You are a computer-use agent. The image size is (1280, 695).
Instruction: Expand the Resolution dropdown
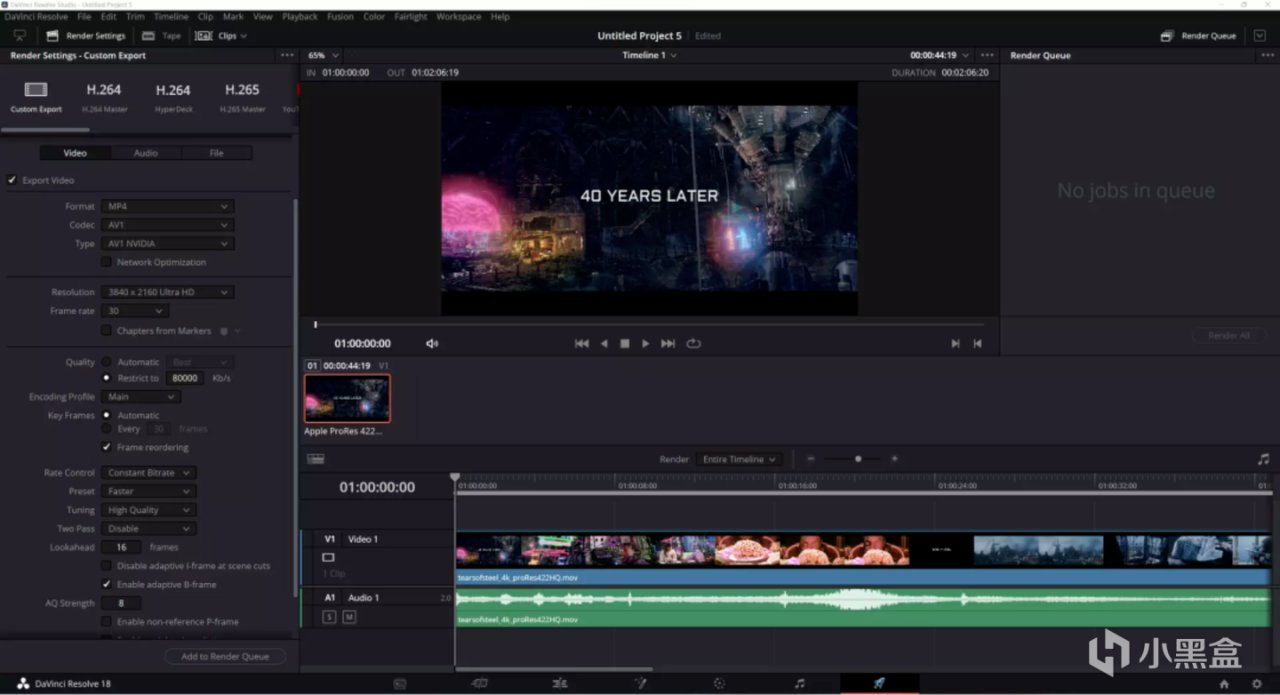(x=167, y=292)
